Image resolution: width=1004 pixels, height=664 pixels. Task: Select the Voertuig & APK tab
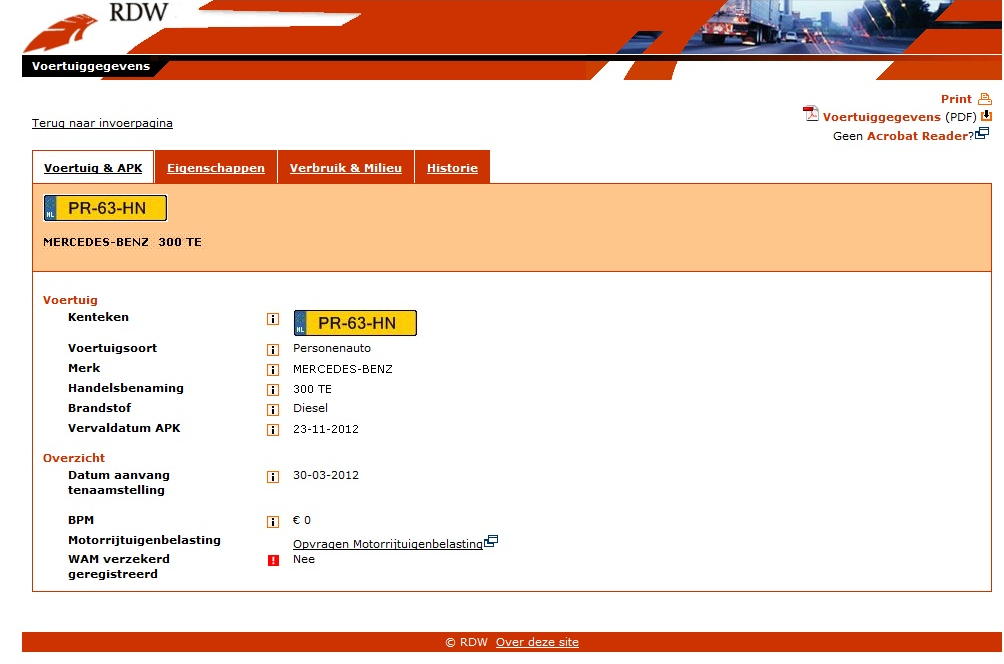click(93, 168)
